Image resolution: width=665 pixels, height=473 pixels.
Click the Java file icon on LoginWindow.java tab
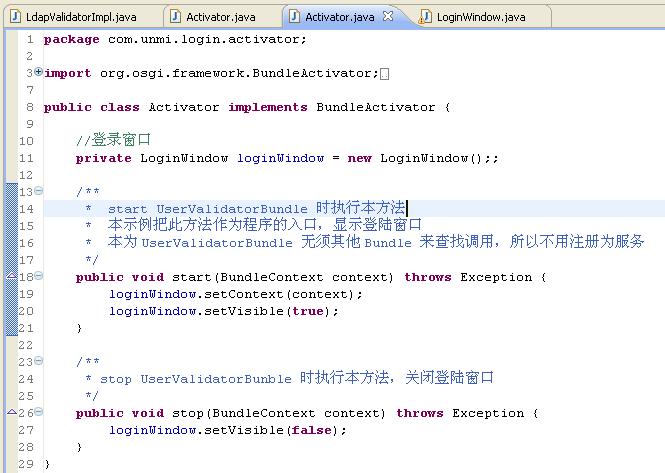(x=427, y=17)
